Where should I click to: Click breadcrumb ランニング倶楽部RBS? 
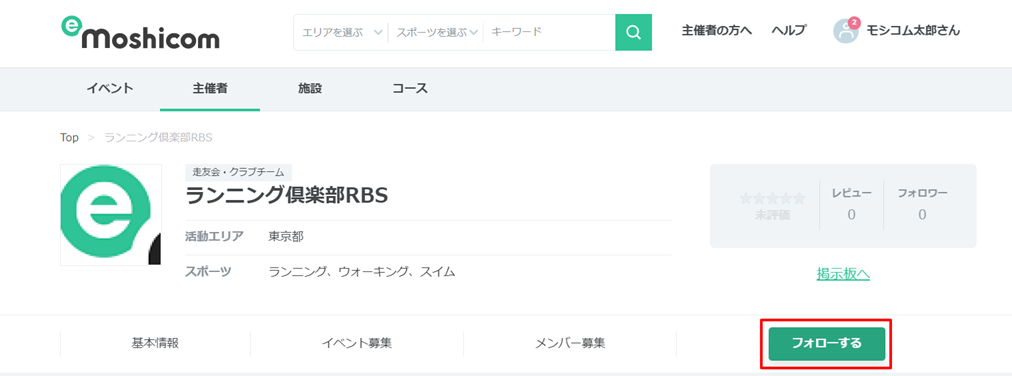tap(158, 137)
